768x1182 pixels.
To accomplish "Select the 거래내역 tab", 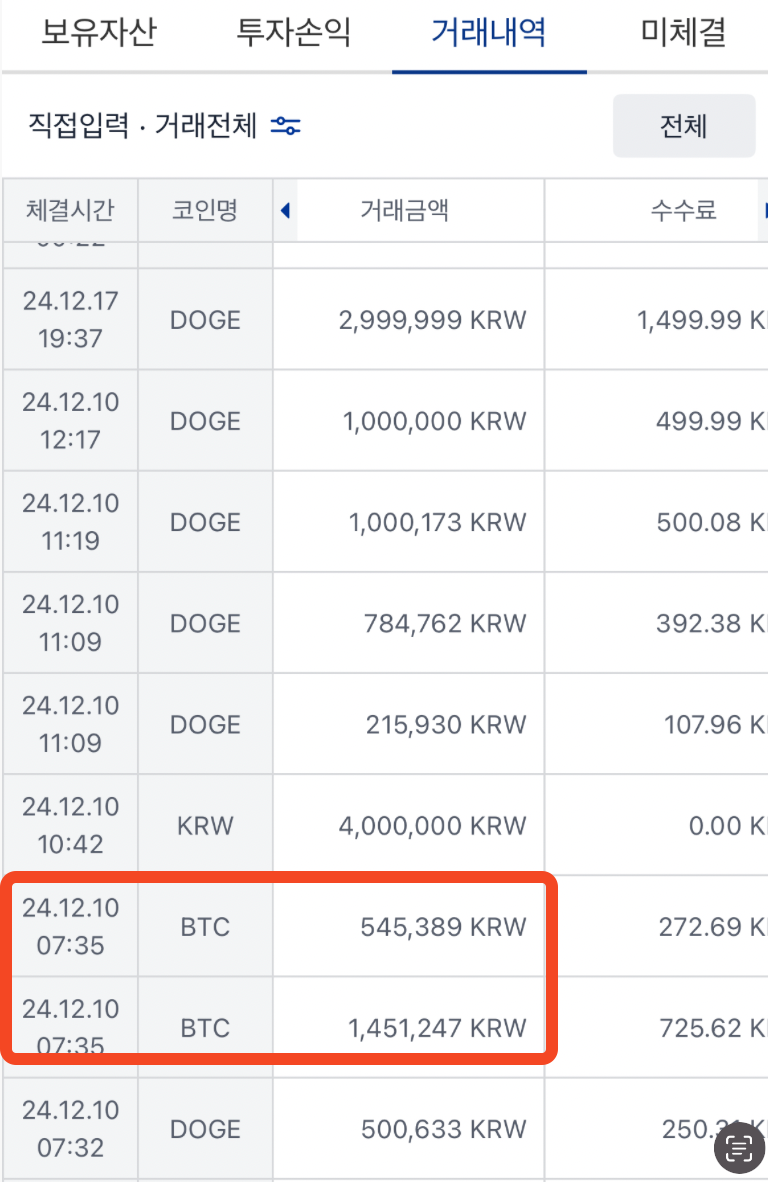I will (x=489, y=33).
